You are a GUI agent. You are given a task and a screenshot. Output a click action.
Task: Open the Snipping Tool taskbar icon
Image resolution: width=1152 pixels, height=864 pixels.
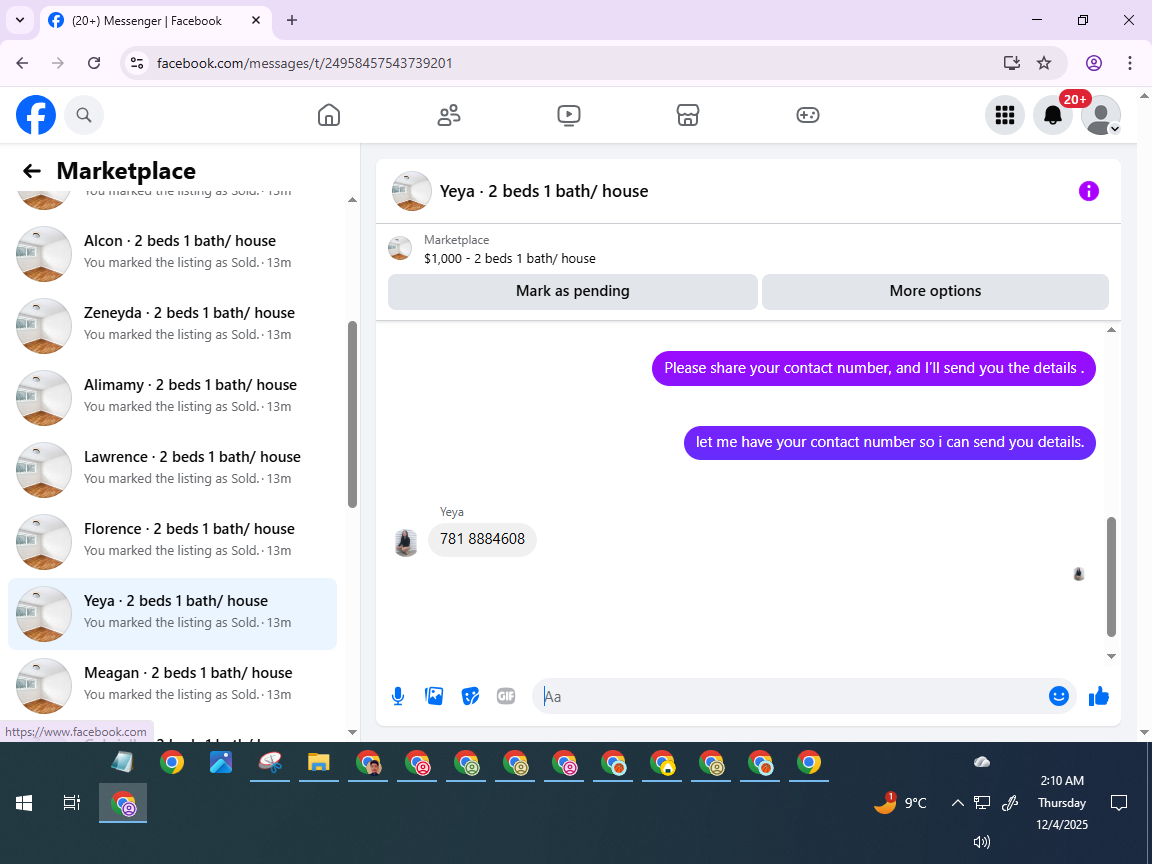click(x=270, y=763)
